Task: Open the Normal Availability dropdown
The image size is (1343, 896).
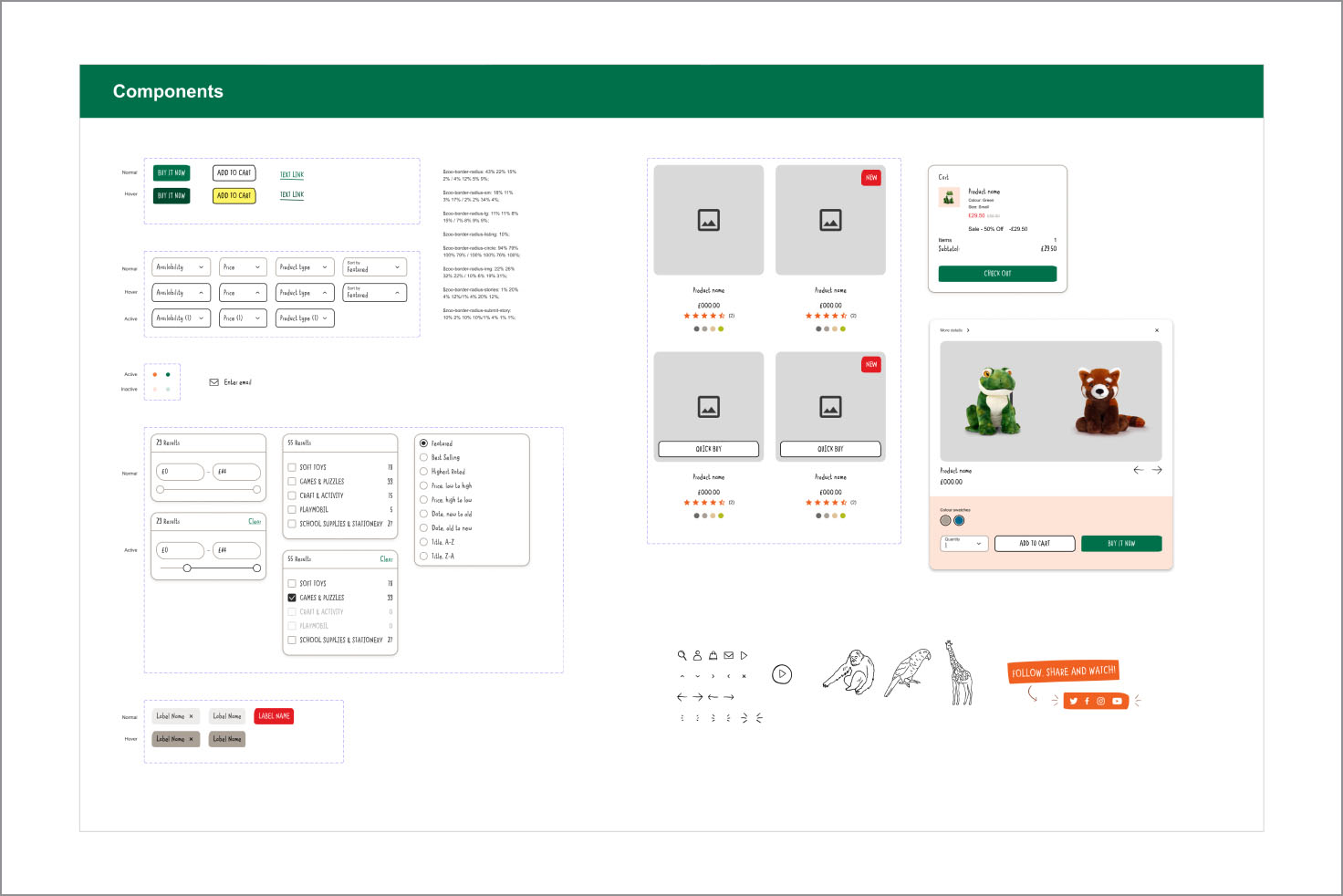Action: (x=181, y=267)
